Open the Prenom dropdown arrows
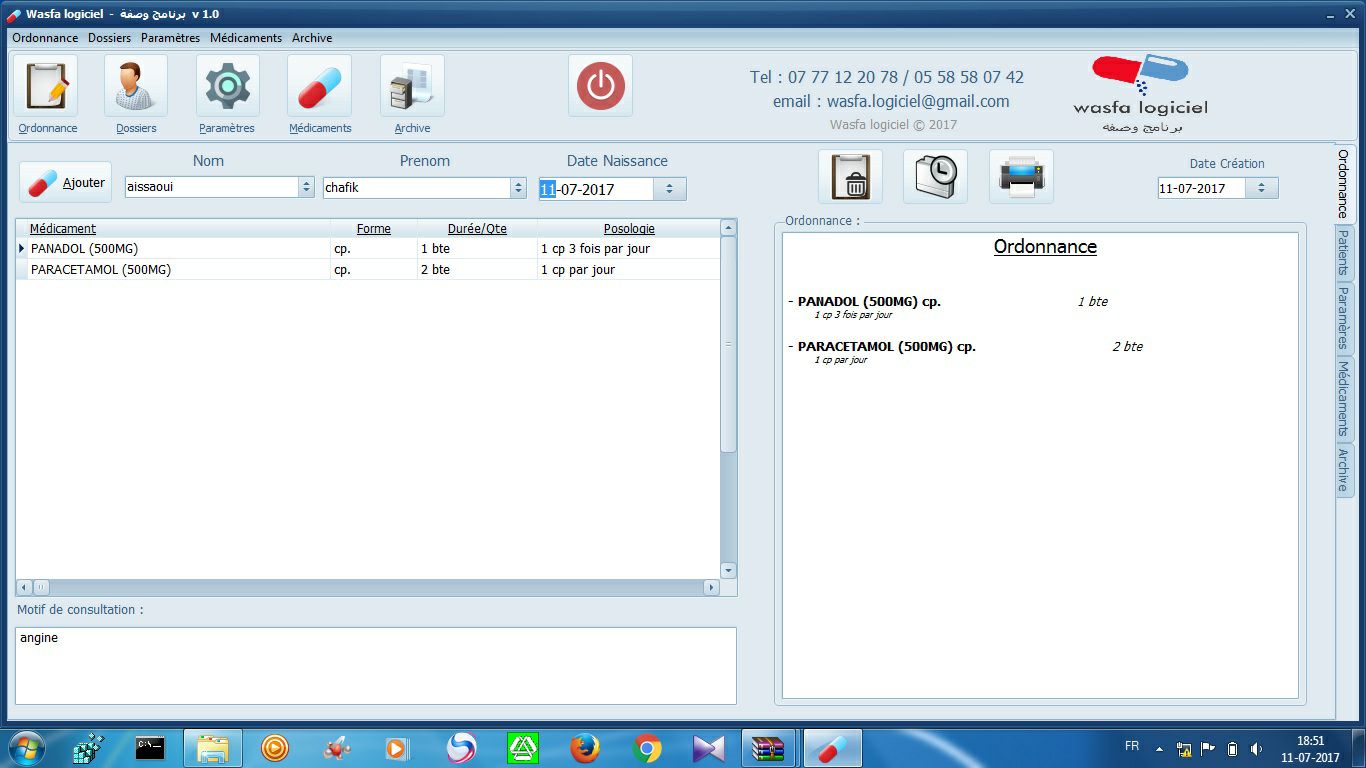This screenshot has width=1366, height=768. pos(518,187)
